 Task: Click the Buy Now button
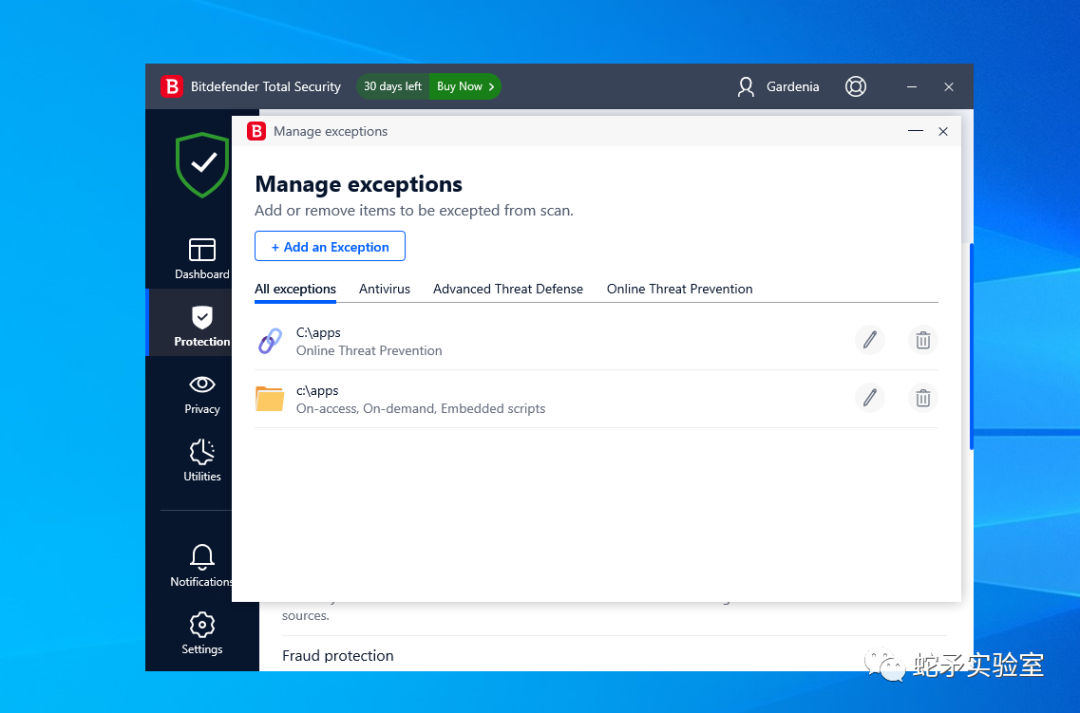465,86
